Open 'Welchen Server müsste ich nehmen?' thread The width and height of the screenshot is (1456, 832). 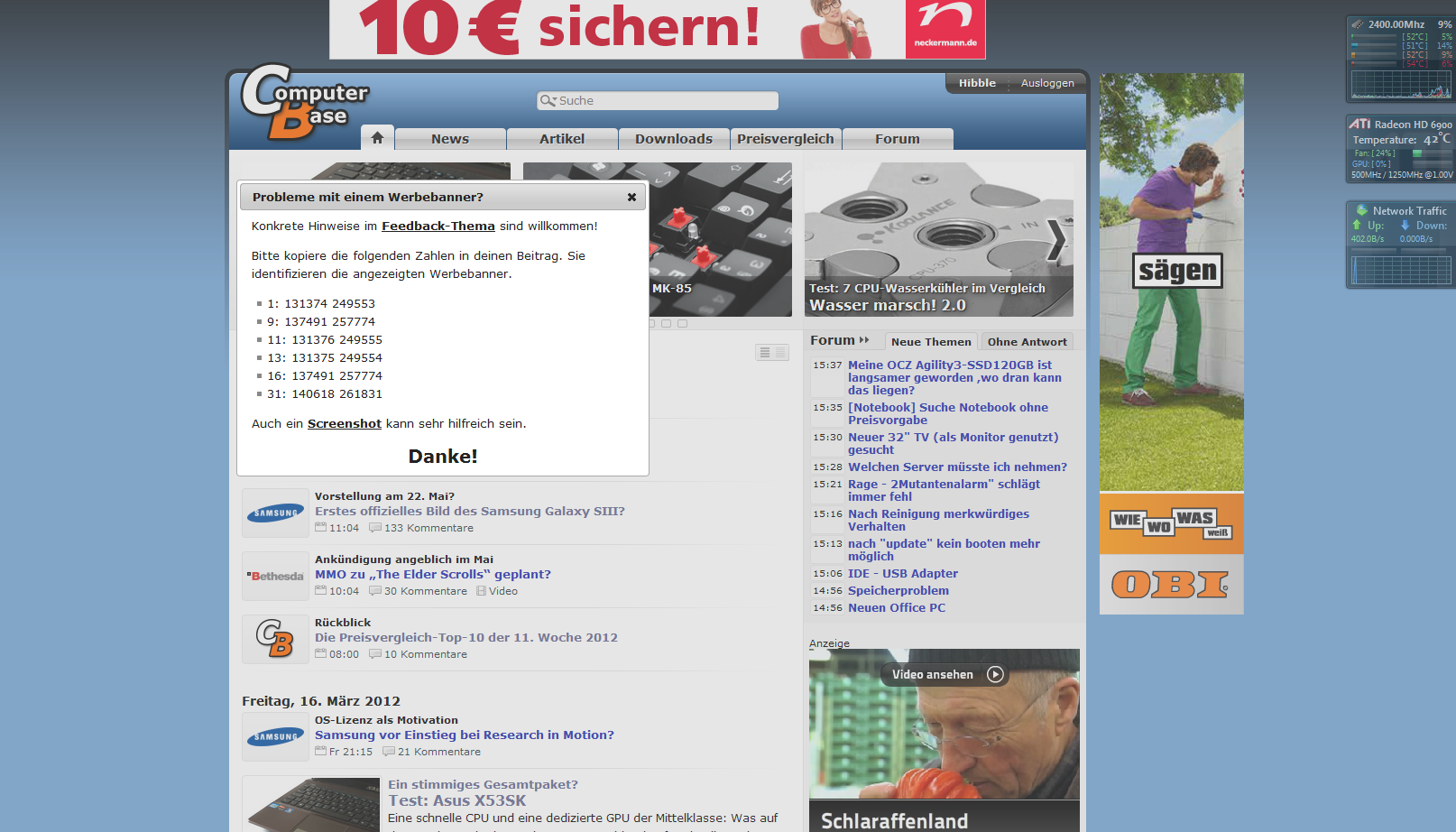pyautogui.click(x=957, y=467)
